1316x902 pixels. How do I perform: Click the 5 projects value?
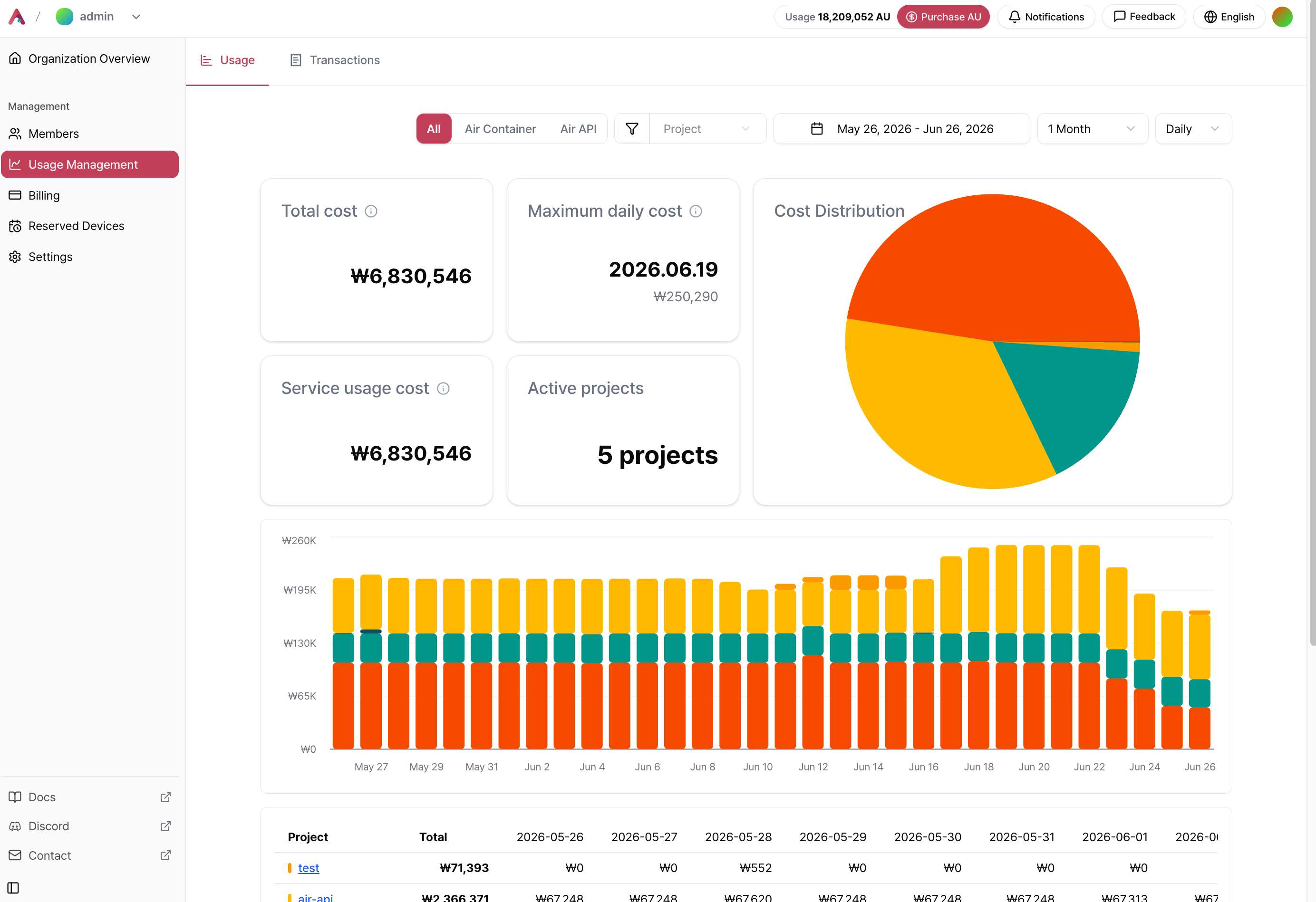coord(658,455)
